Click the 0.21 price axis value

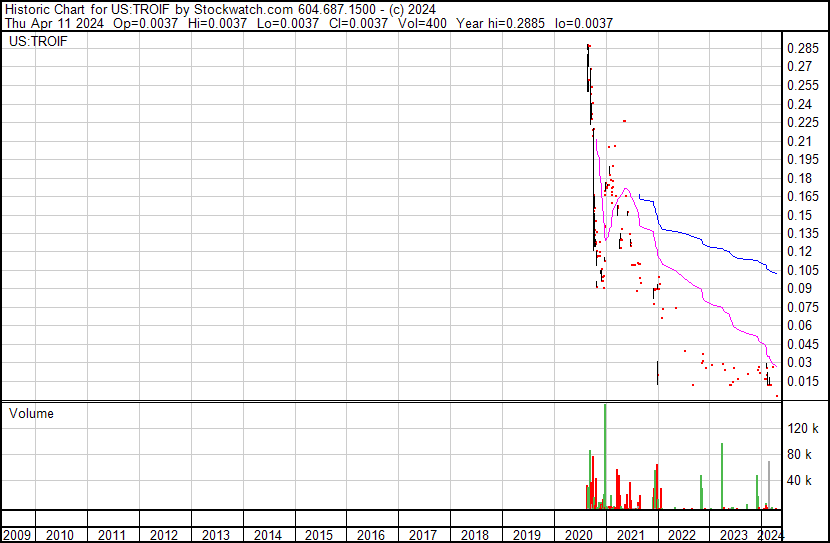pyautogui.click(x=799, y=141)
